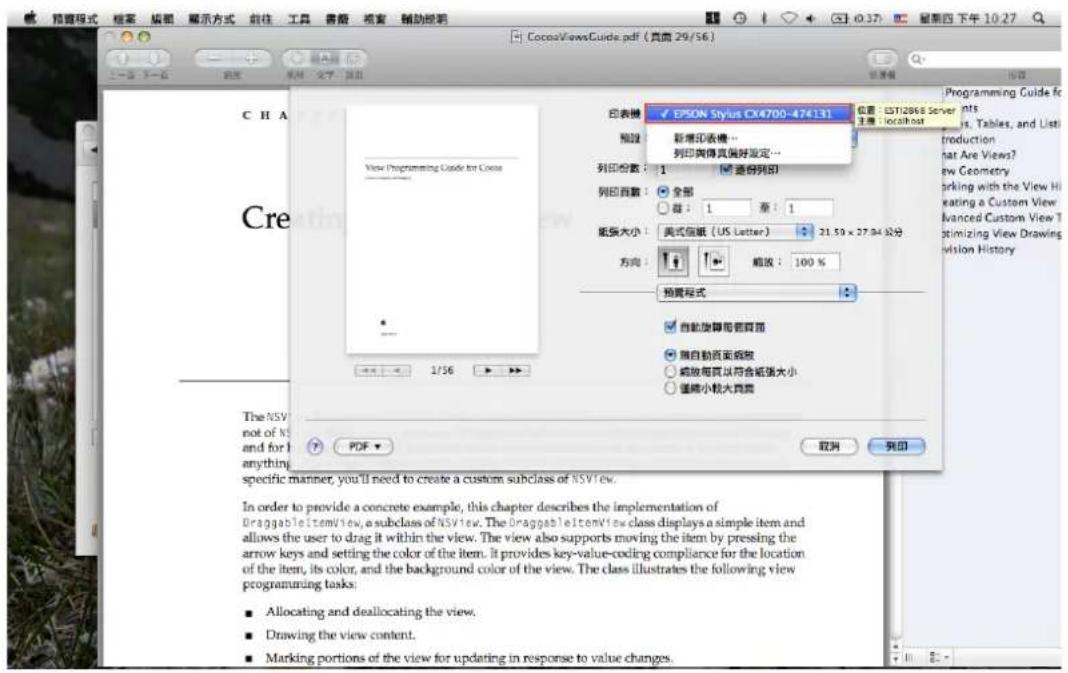Screen dimensions: 1068x673
Task: Click the Wi-Fi menu bar icon
Action: point(788,18)
